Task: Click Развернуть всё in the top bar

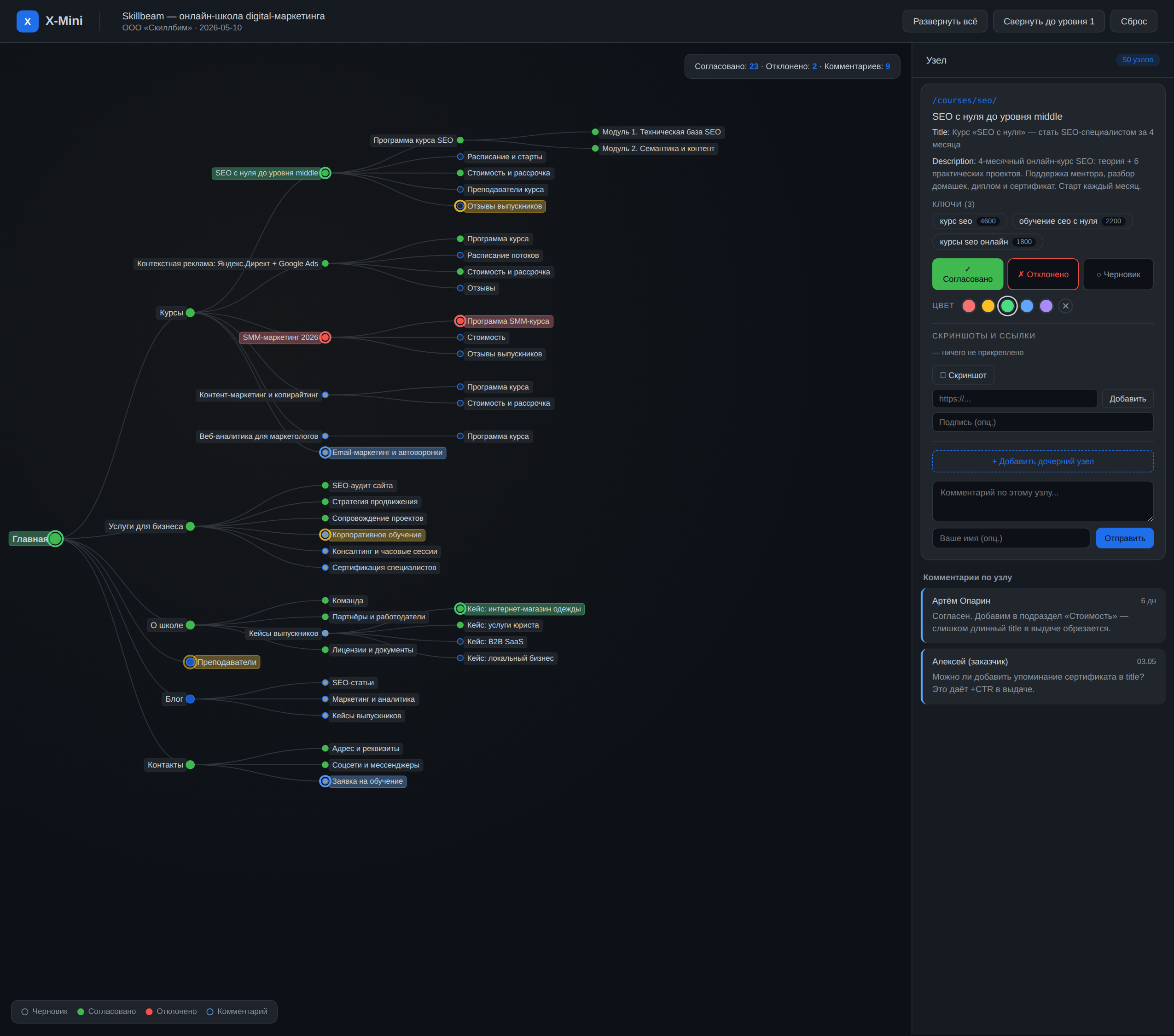Action: [945, 21]
